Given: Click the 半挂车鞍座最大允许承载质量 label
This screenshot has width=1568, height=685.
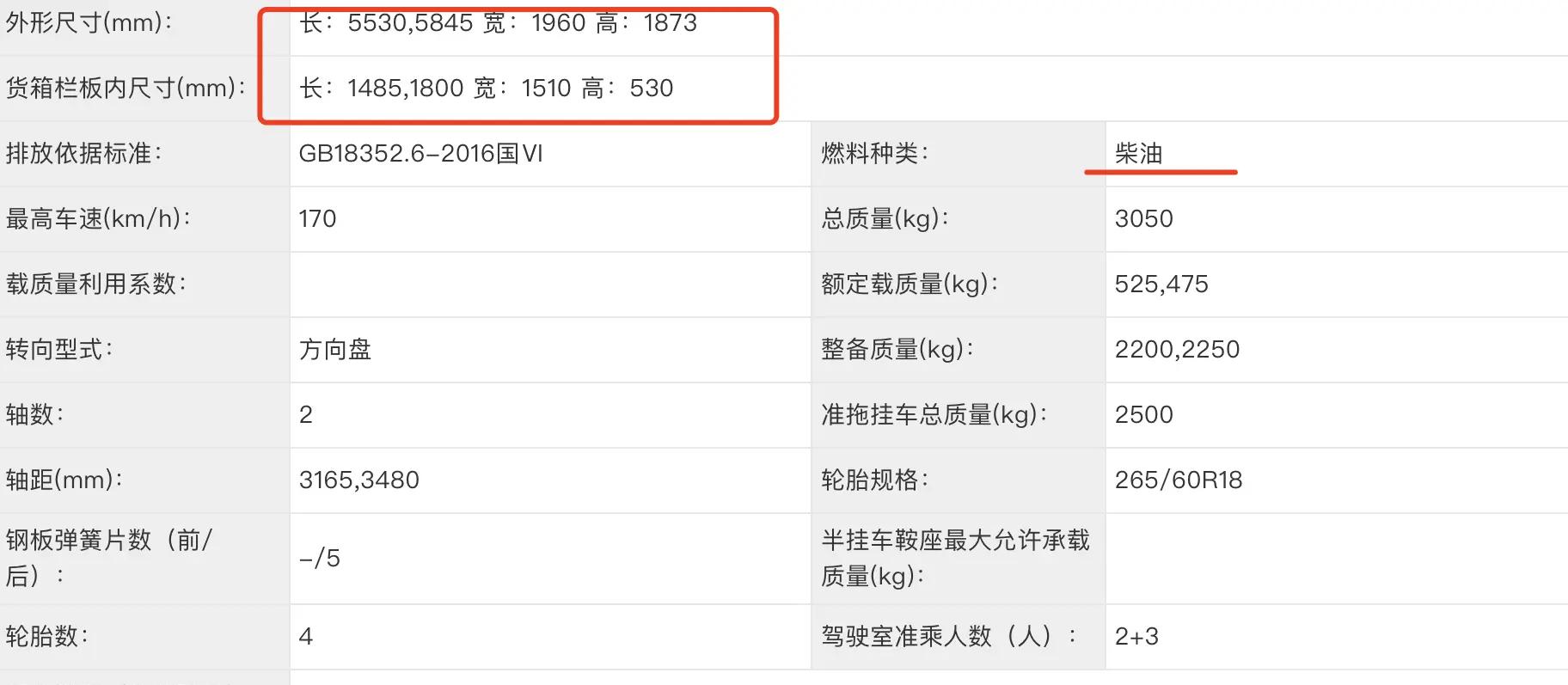Looking at the screenshot, I should click(x=955, y=558).
